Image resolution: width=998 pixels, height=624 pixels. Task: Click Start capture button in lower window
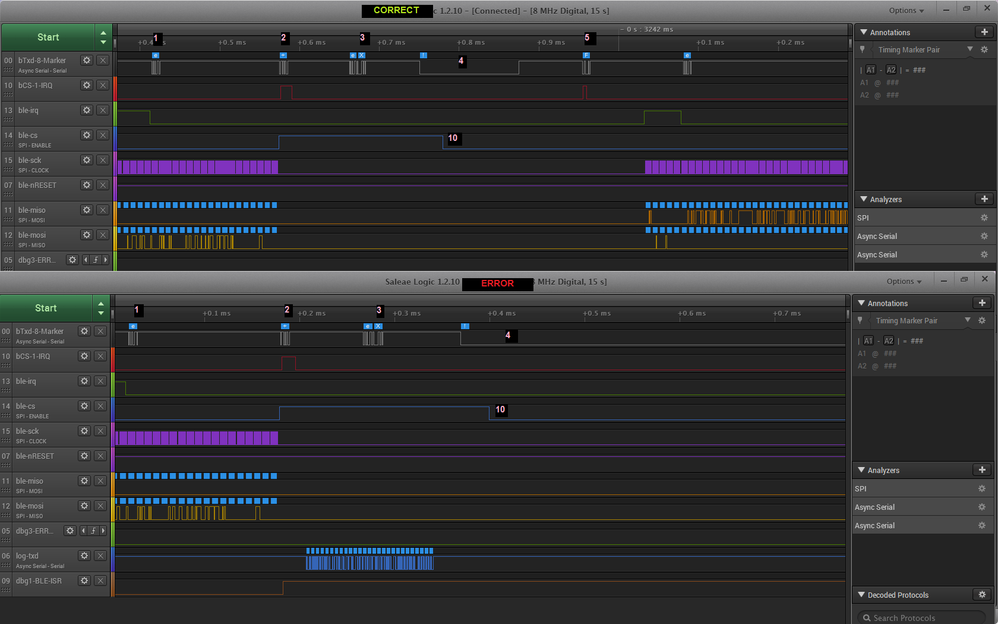[45, 308]
